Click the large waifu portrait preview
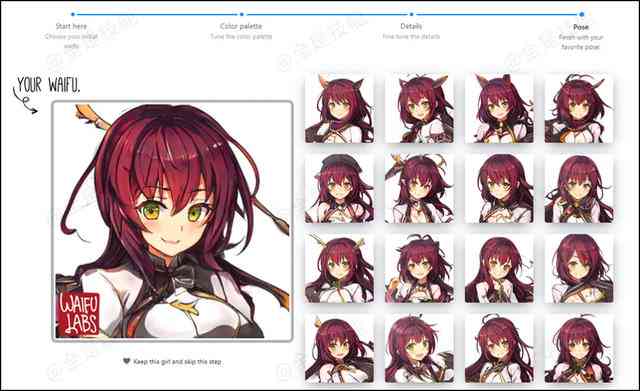This screenshot has height=391, width=640. 172,221
